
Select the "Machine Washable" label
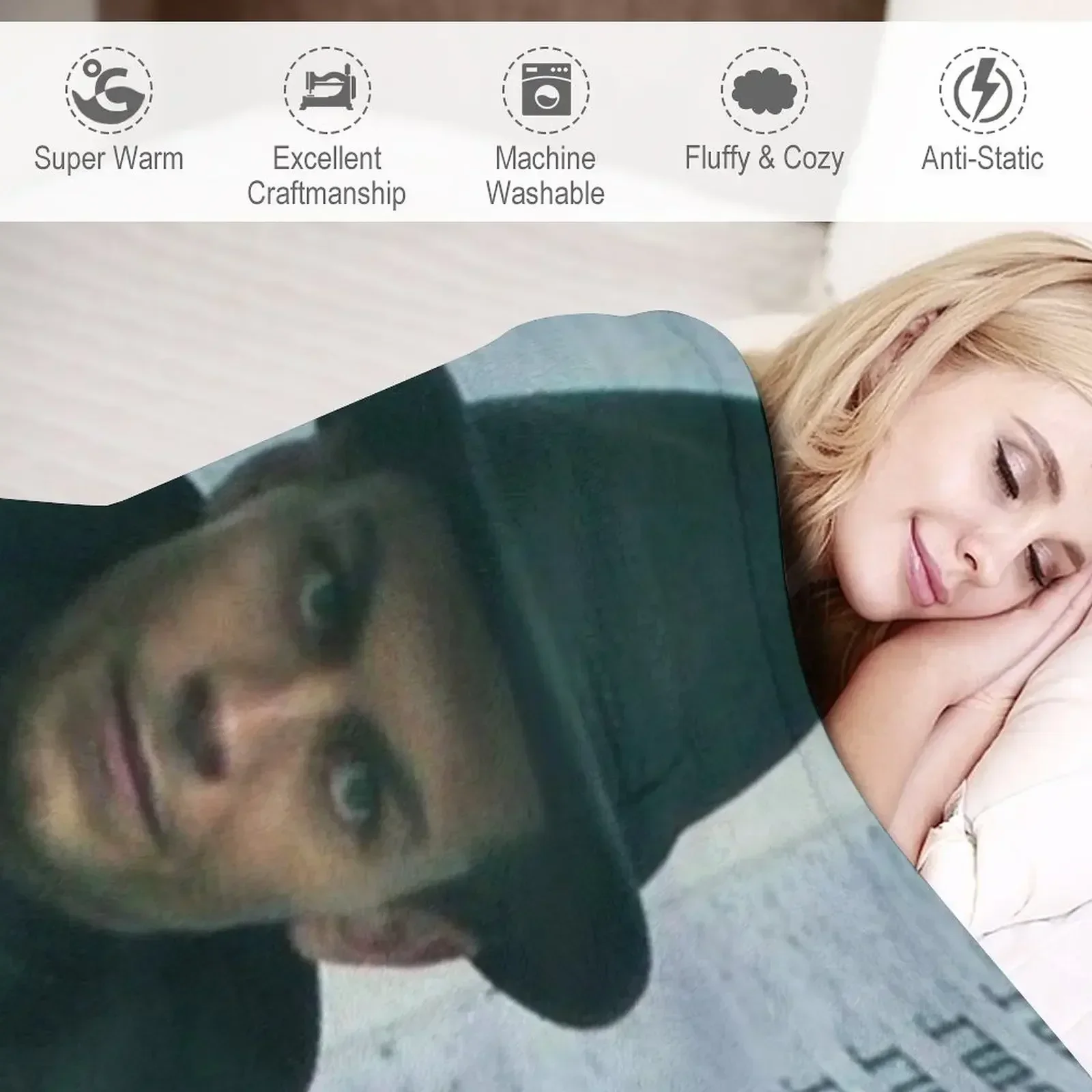(x=545, y=176)
